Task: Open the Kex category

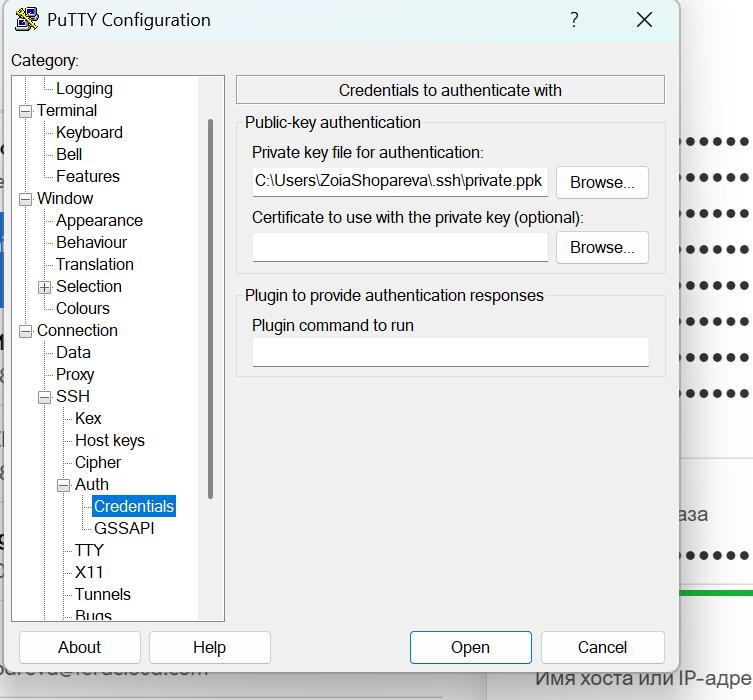Action: 88,419
